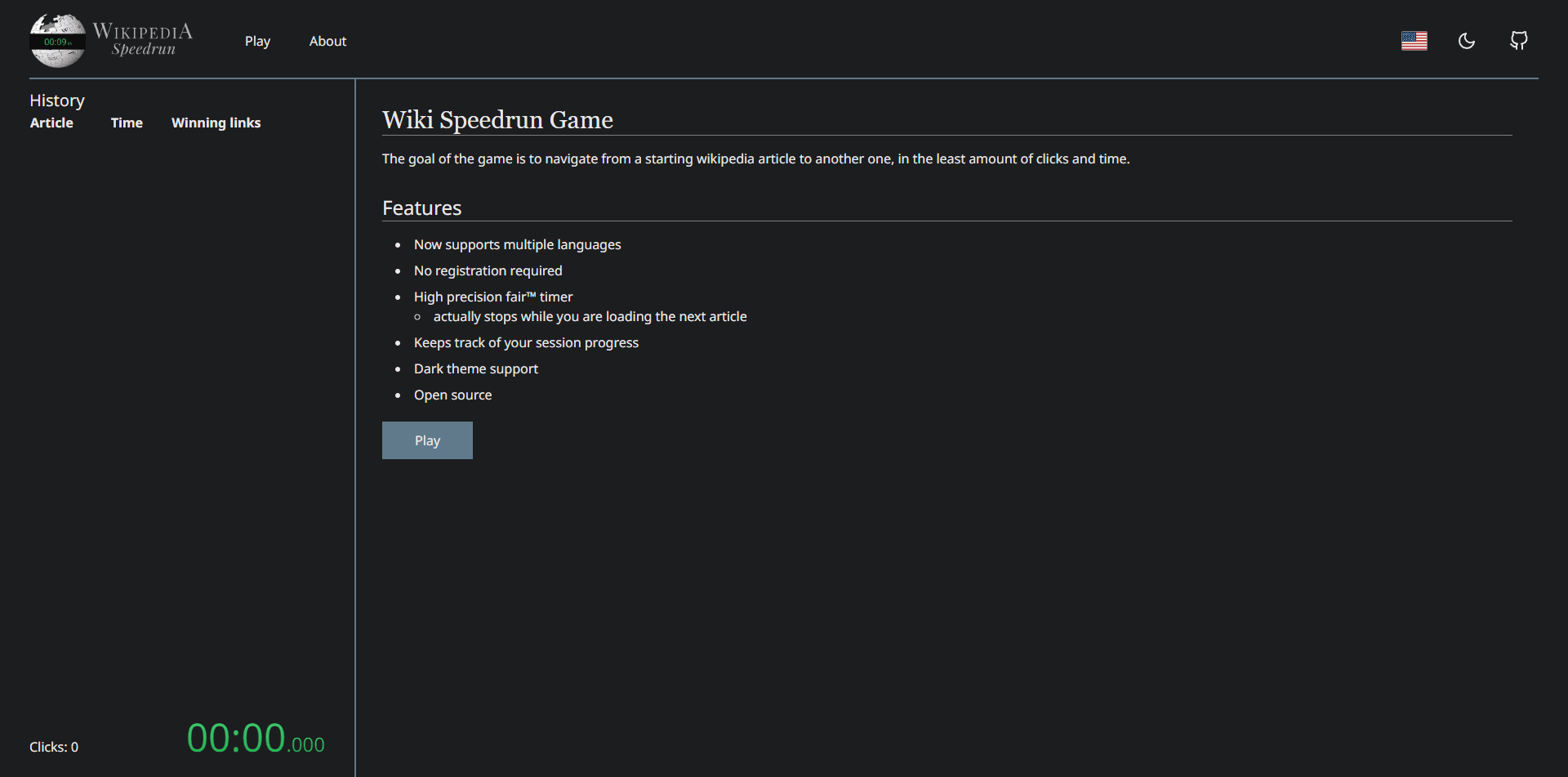
Task: Click the green 00:00.000 timer display
Action: 255,739
